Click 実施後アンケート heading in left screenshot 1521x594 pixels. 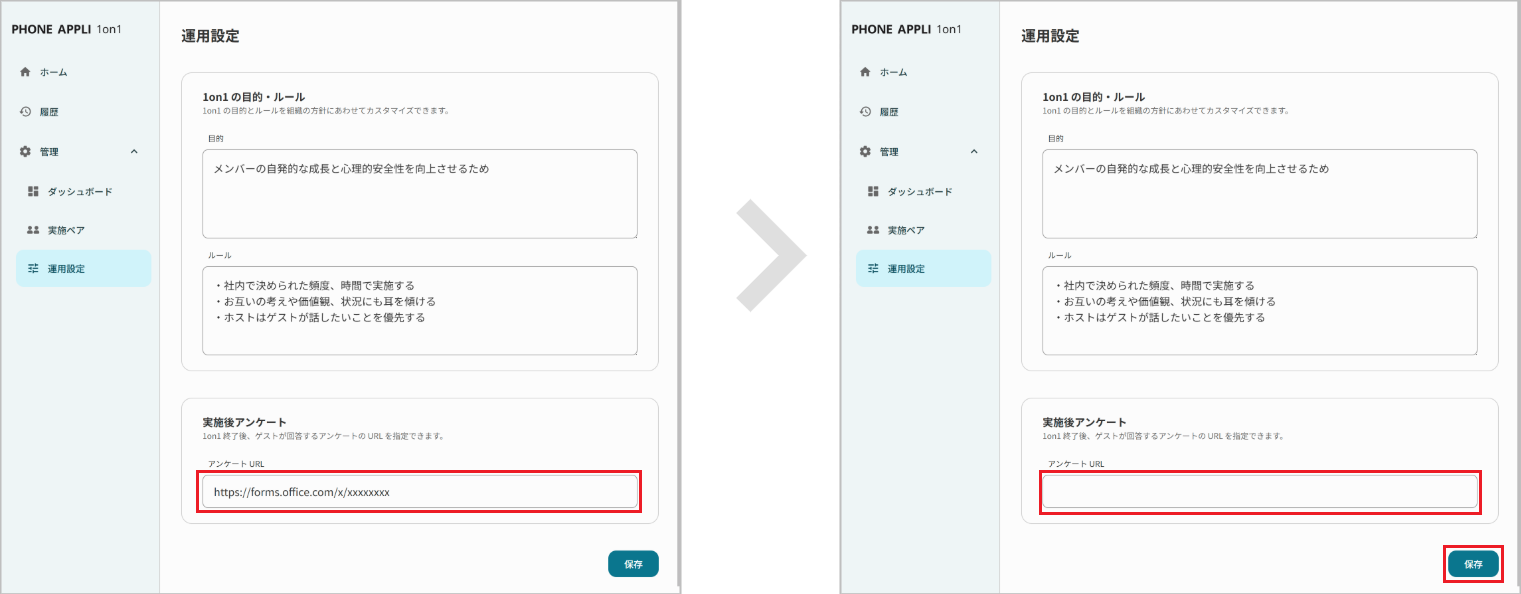click(244, 423)
